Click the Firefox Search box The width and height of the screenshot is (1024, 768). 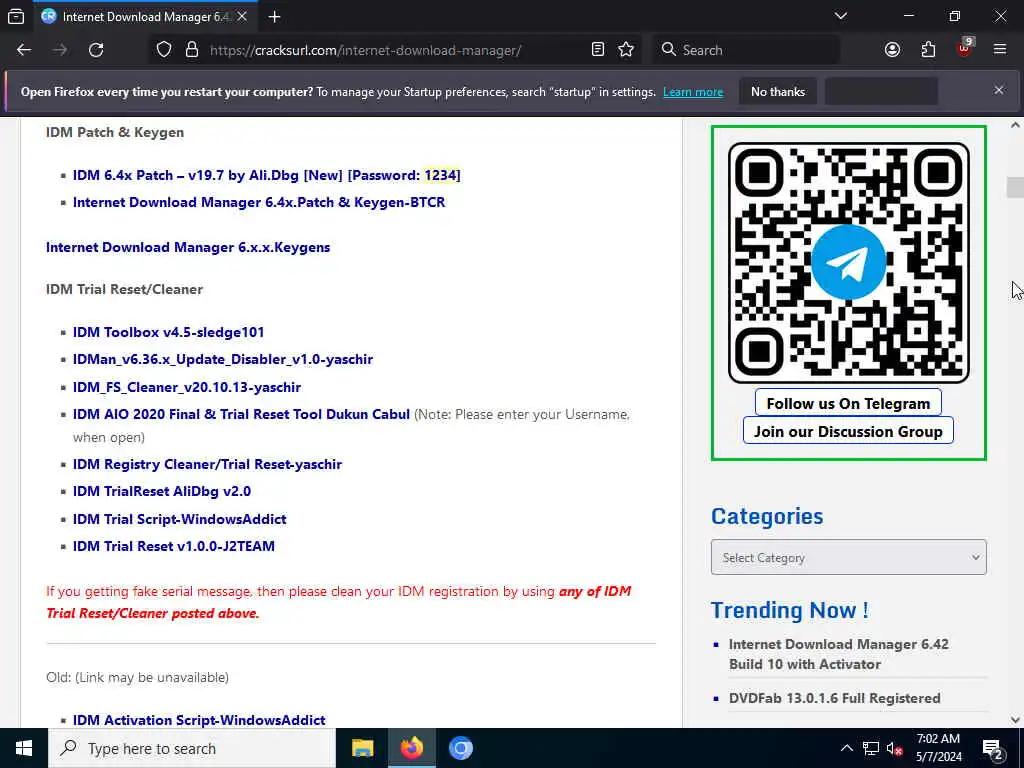click(746, 50)
